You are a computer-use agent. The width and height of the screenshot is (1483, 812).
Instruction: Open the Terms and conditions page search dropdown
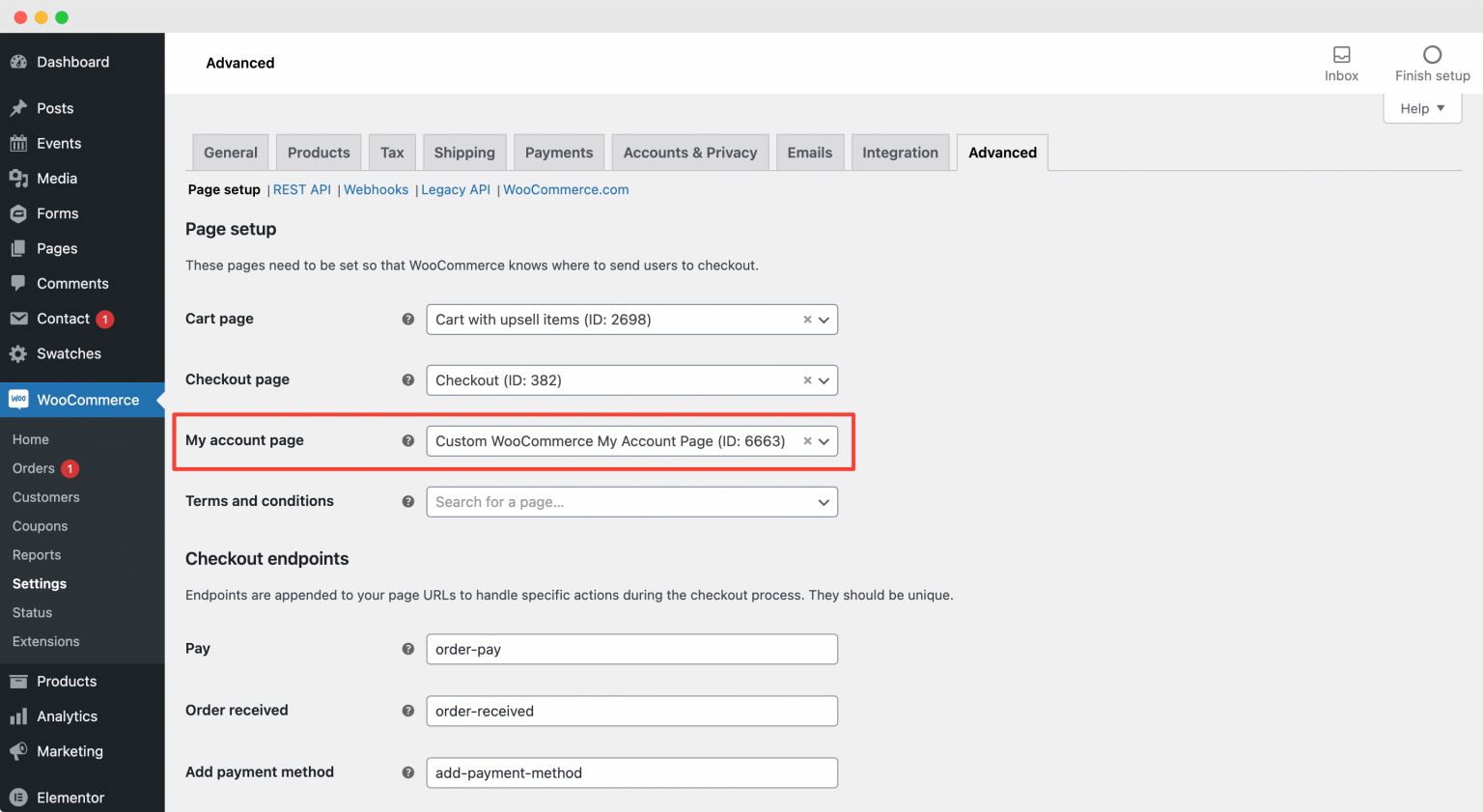[824, 502]
